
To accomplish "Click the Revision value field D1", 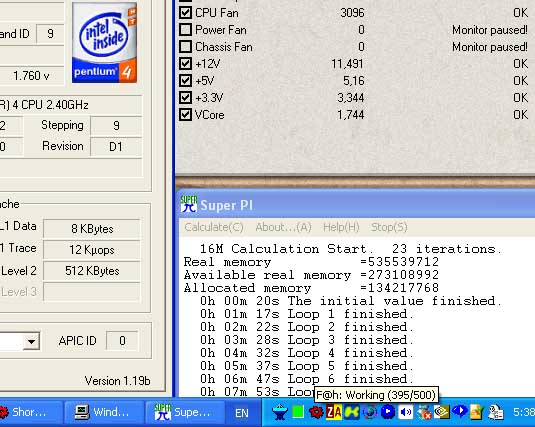I will (x=116, y=147).
